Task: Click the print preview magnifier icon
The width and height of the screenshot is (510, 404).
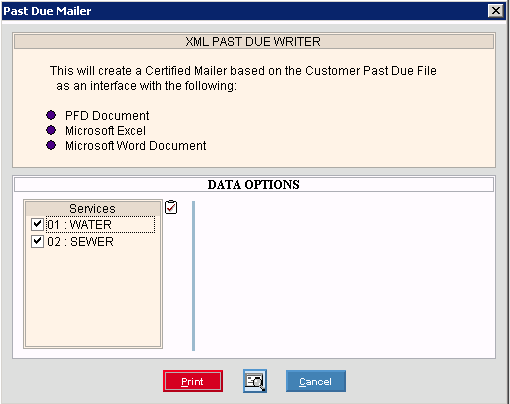Action: pos(255,381)
